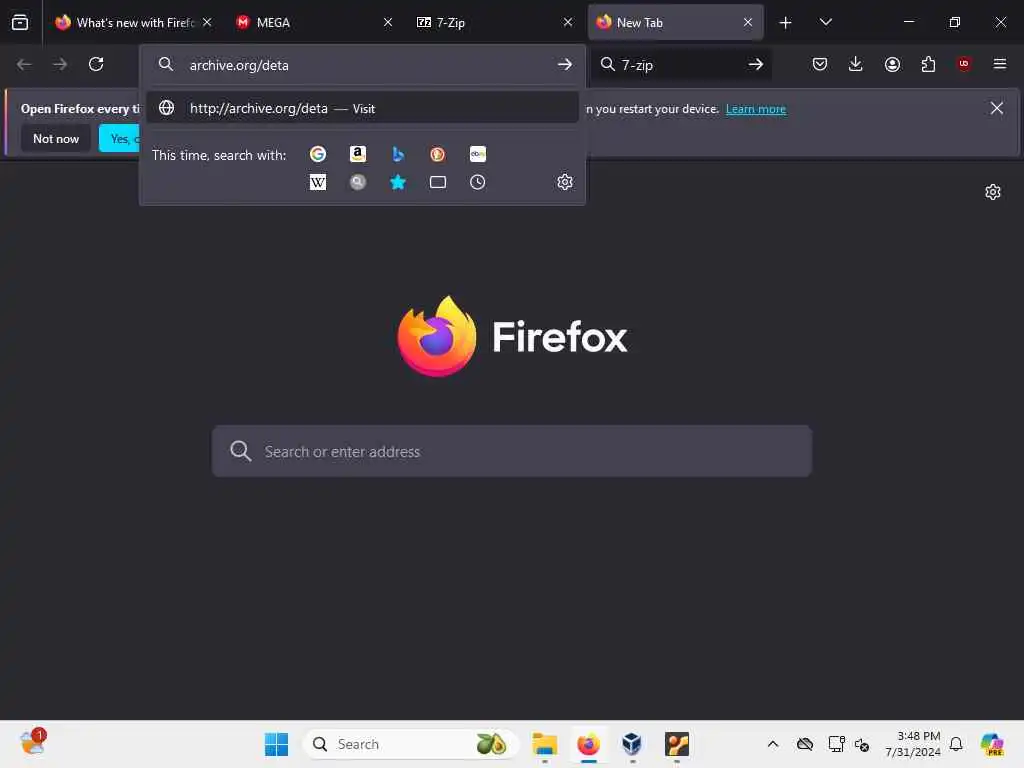Go forward one page

tap(60, 64)
